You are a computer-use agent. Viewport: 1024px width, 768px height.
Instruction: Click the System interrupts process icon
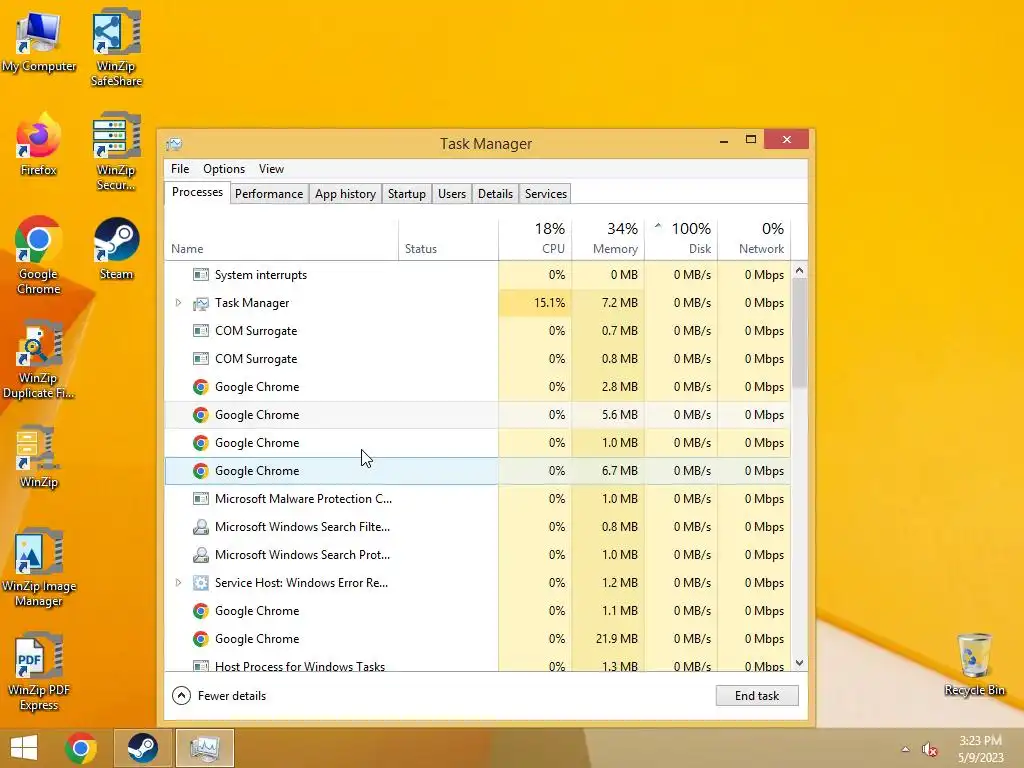point(200,275)
